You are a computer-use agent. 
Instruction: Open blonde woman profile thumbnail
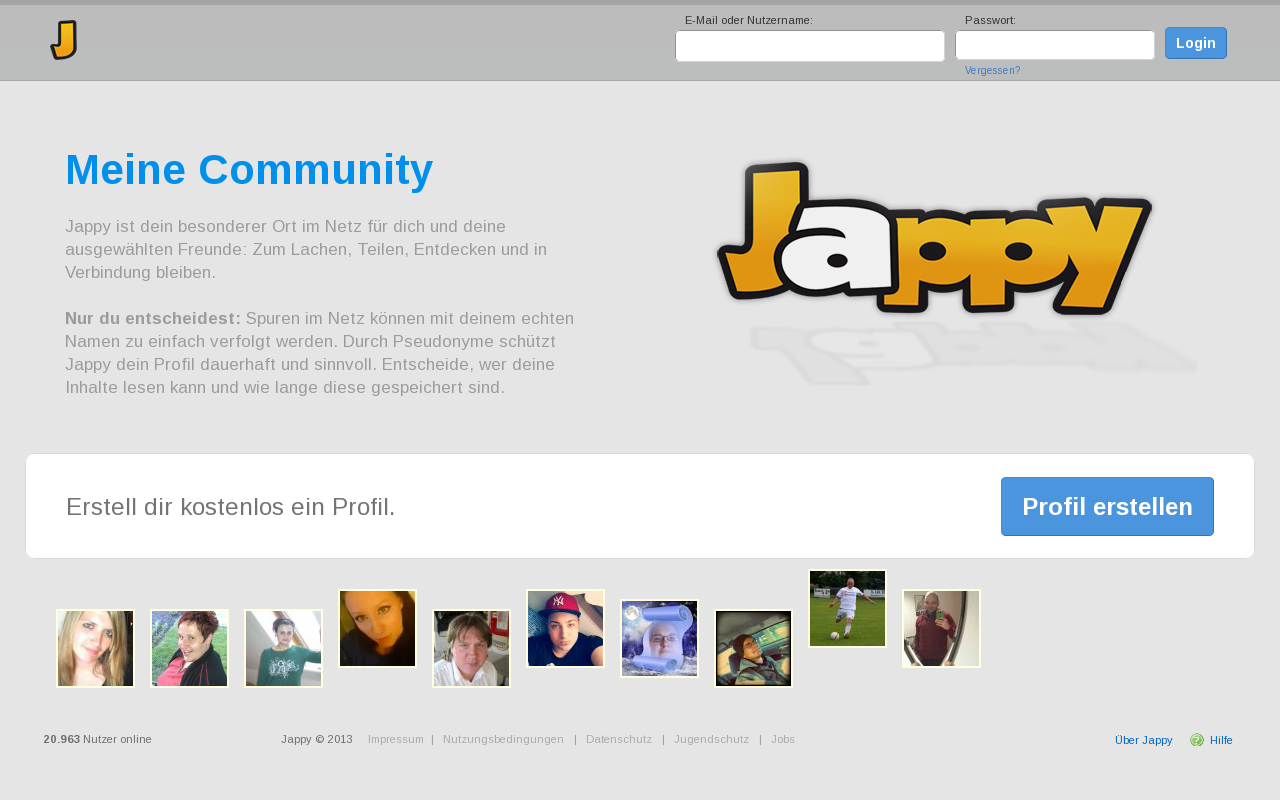95,648
